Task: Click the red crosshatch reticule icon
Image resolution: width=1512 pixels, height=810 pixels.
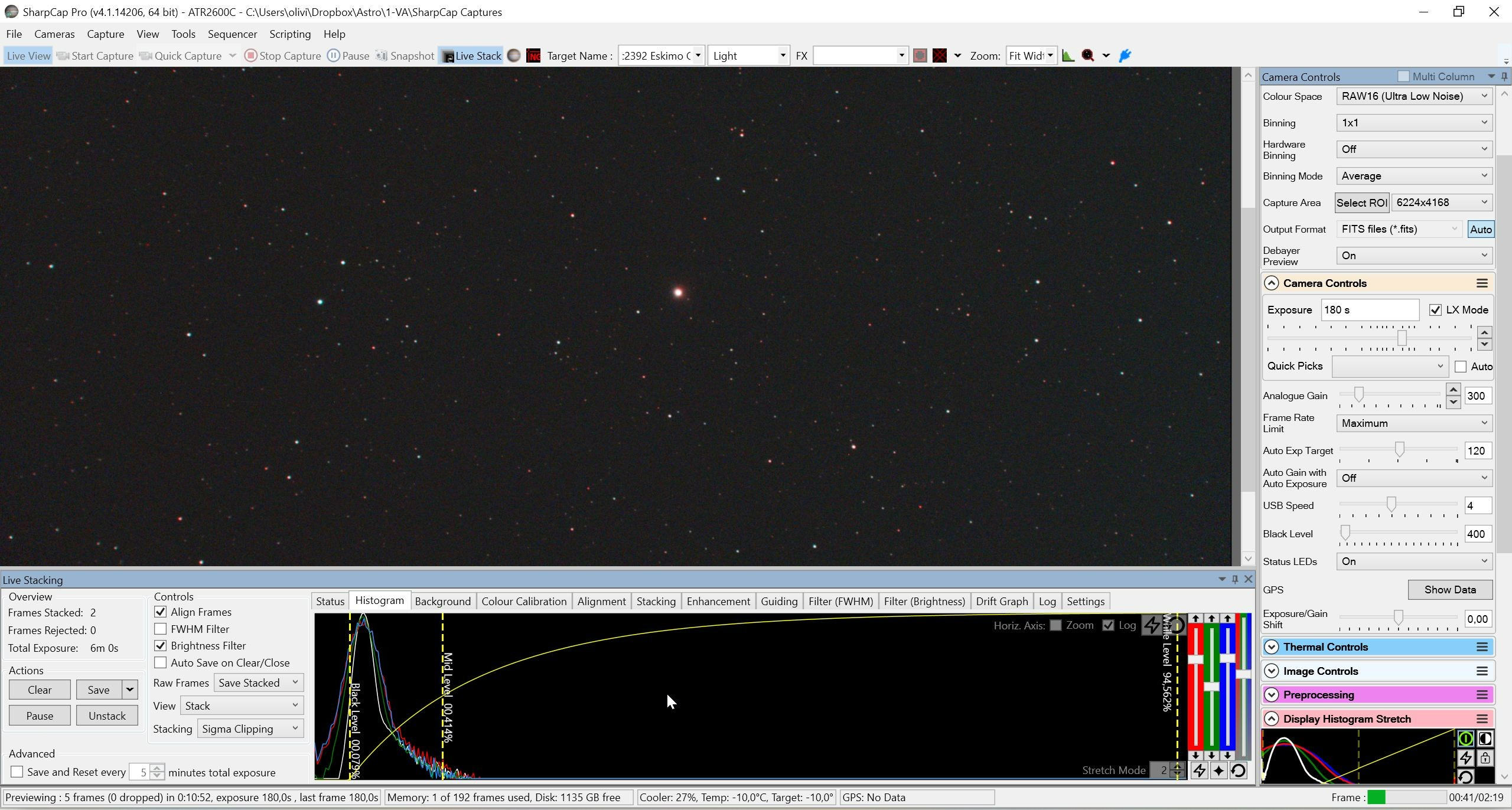Action: [x=940, y=55]
